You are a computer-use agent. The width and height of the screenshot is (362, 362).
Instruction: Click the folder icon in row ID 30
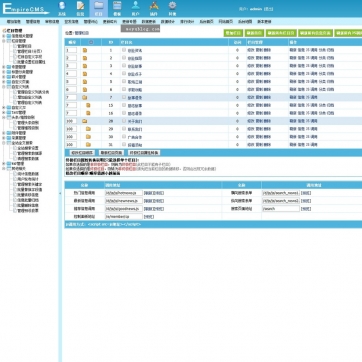(x=88, y=137)
